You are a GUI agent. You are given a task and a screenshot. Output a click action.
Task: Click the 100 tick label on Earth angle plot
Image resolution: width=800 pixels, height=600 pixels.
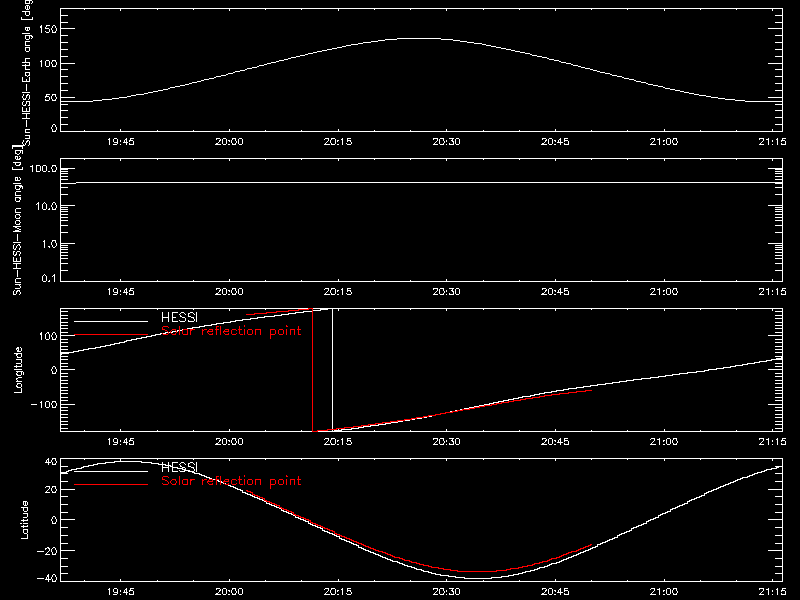(47, 64)
